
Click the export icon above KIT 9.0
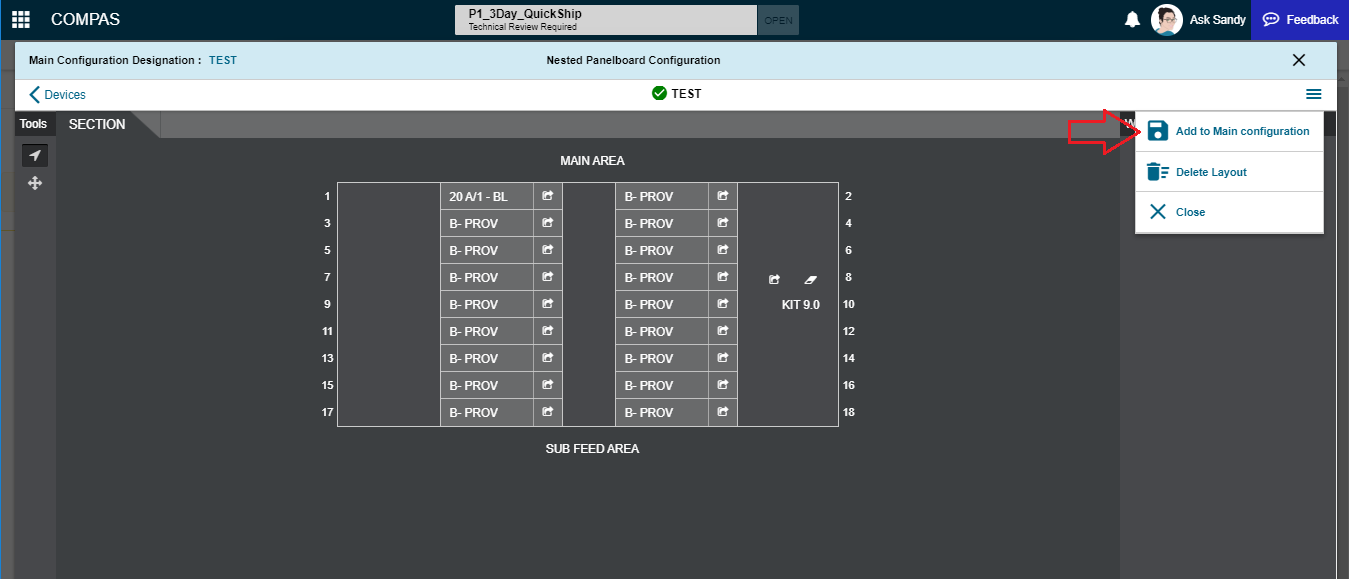coord(775,280)
